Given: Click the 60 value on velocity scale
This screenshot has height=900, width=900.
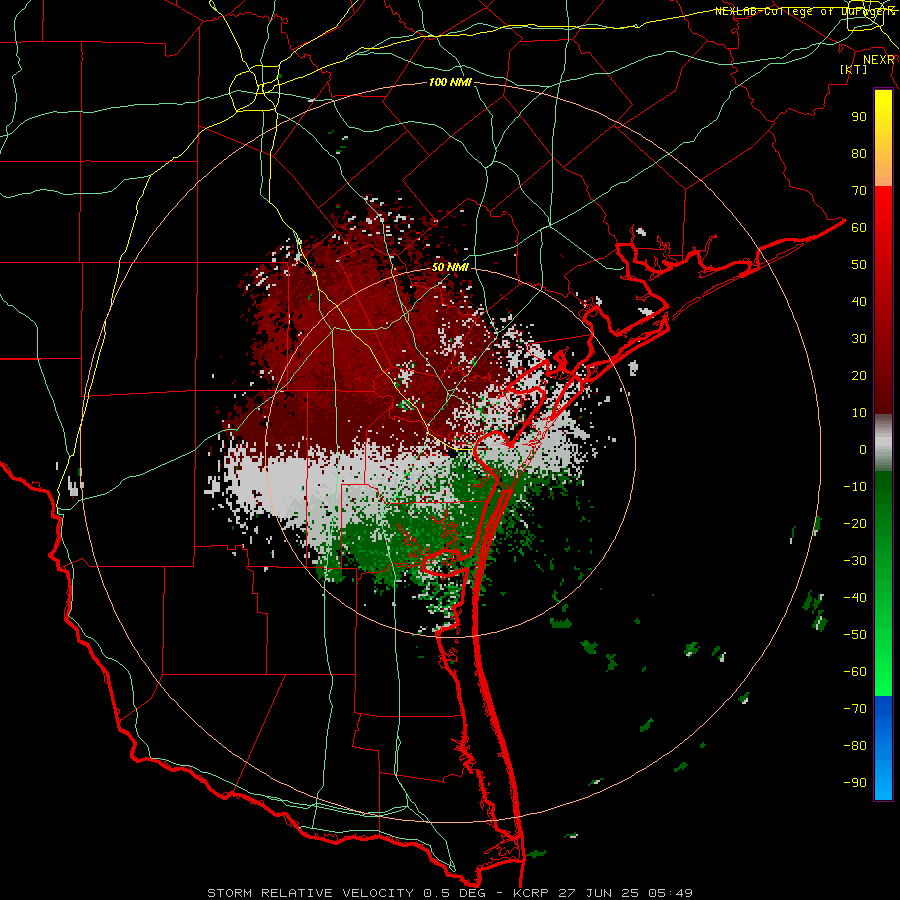Looking at the screenshot, I should (859, 228).
